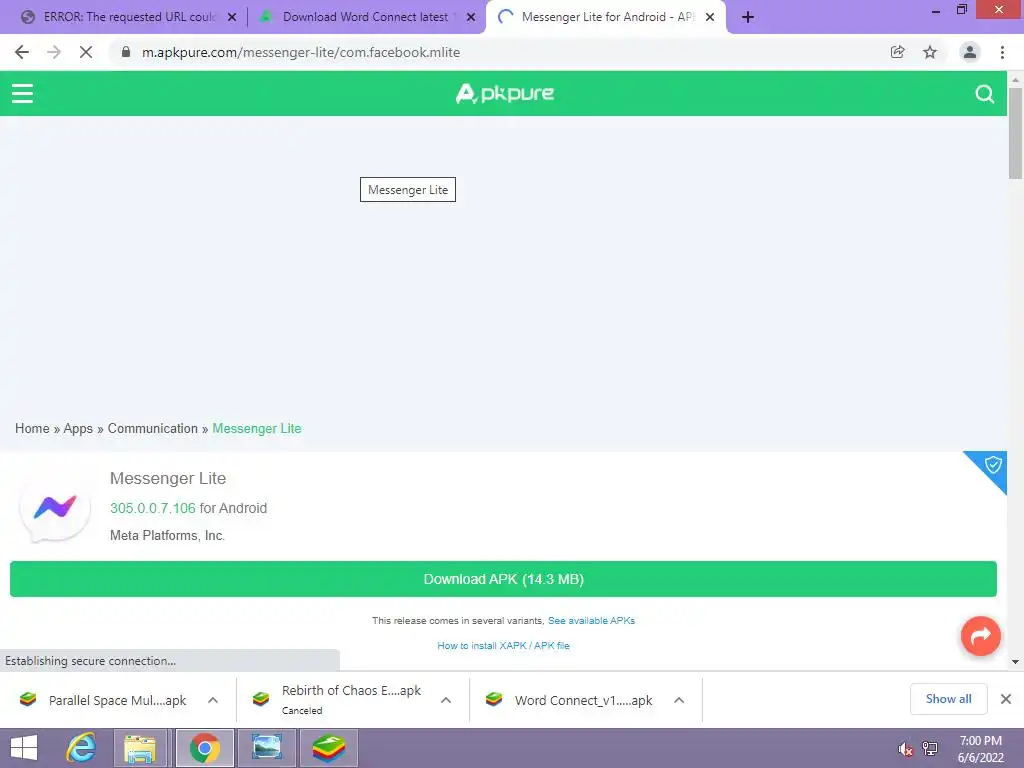
Task: Select the Messenger Lite for Android tab
Action: 607,17
